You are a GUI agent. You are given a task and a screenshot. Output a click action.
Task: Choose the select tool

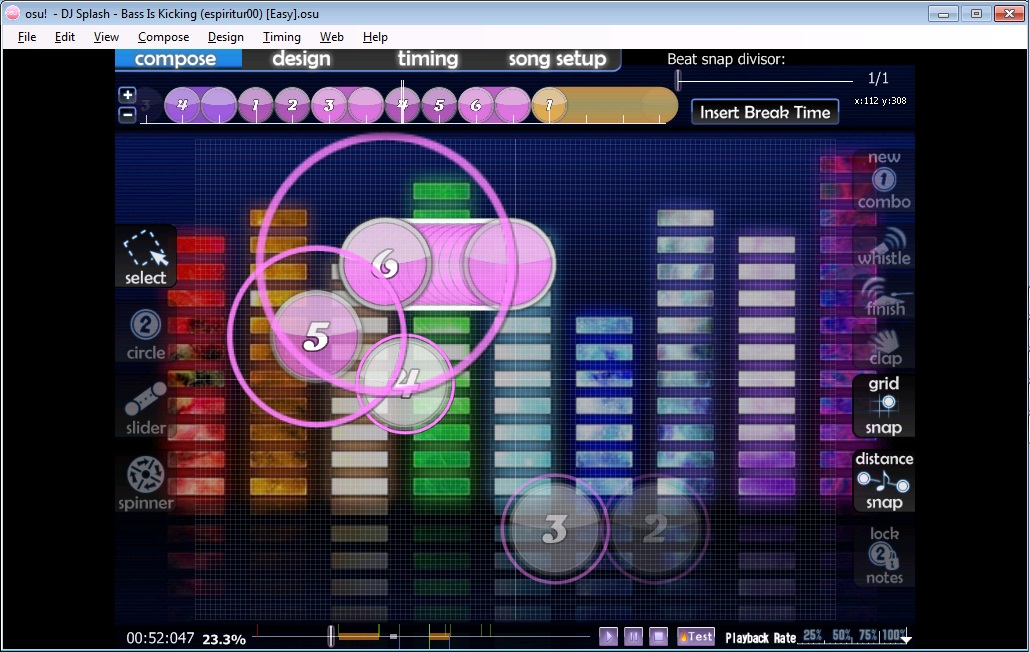coord(146,257)
